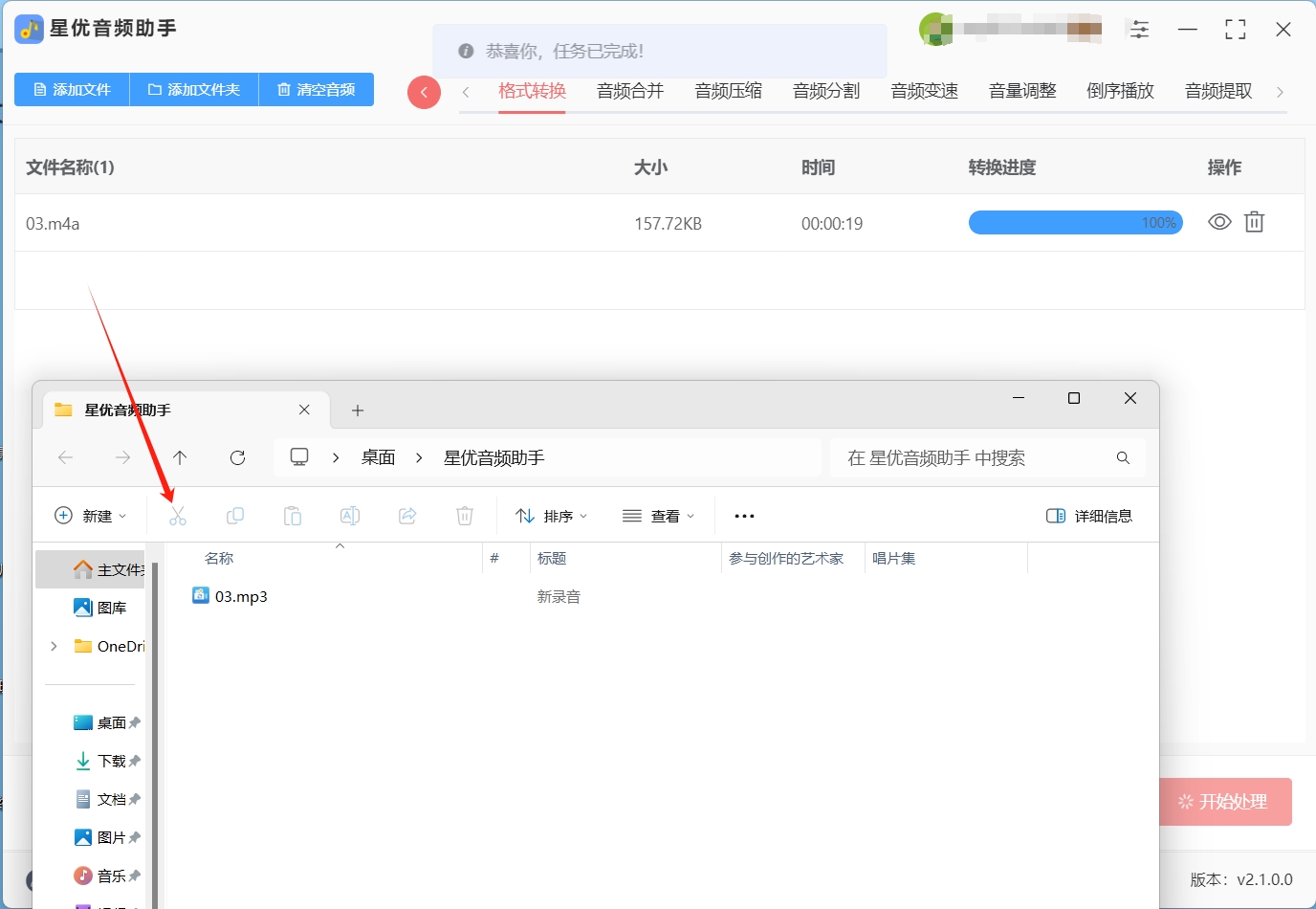Image resolution: width=1316 pixels, height=909 pixels.
Task: Click the Cut scissors icon
Action: pyautogui.click(x=178, y=517)
